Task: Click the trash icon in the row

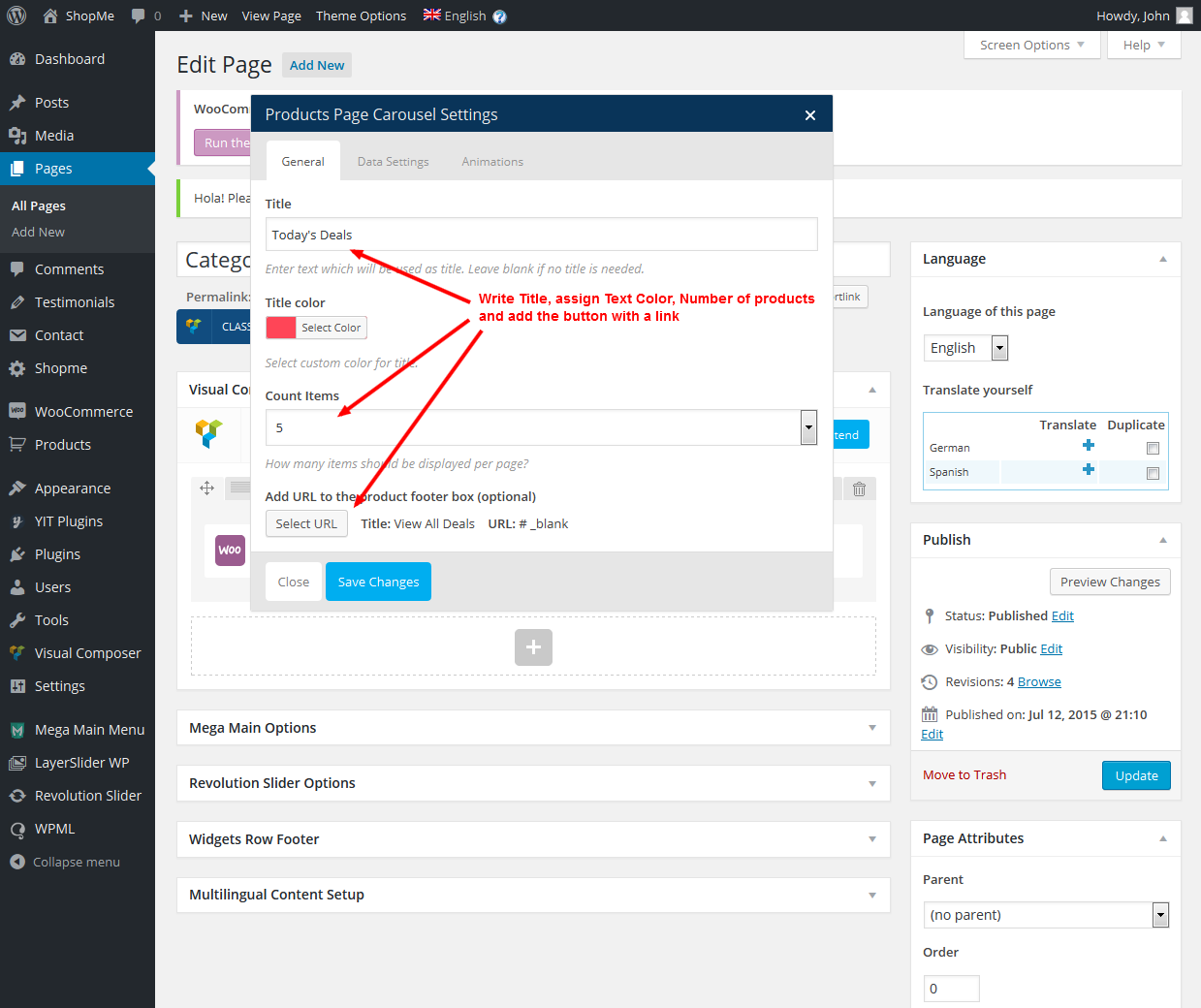Action: [859, 488]
